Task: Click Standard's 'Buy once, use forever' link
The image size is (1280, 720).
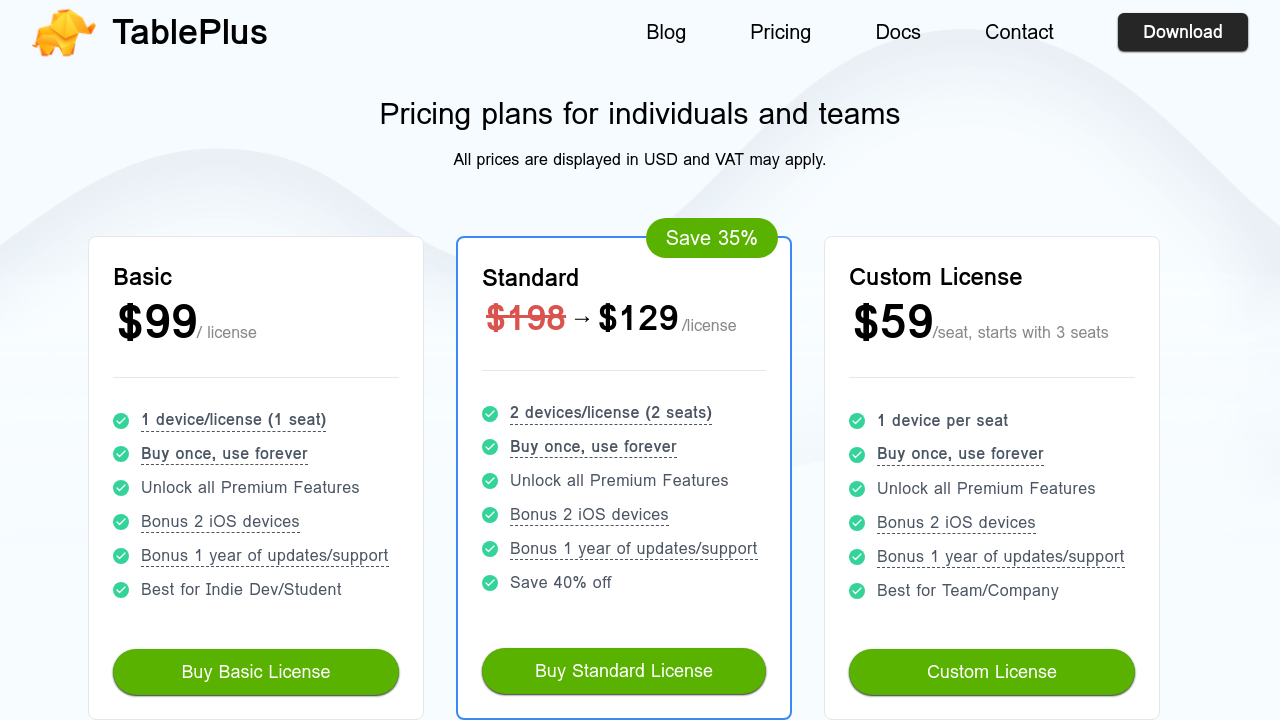Action: (593, 447)
